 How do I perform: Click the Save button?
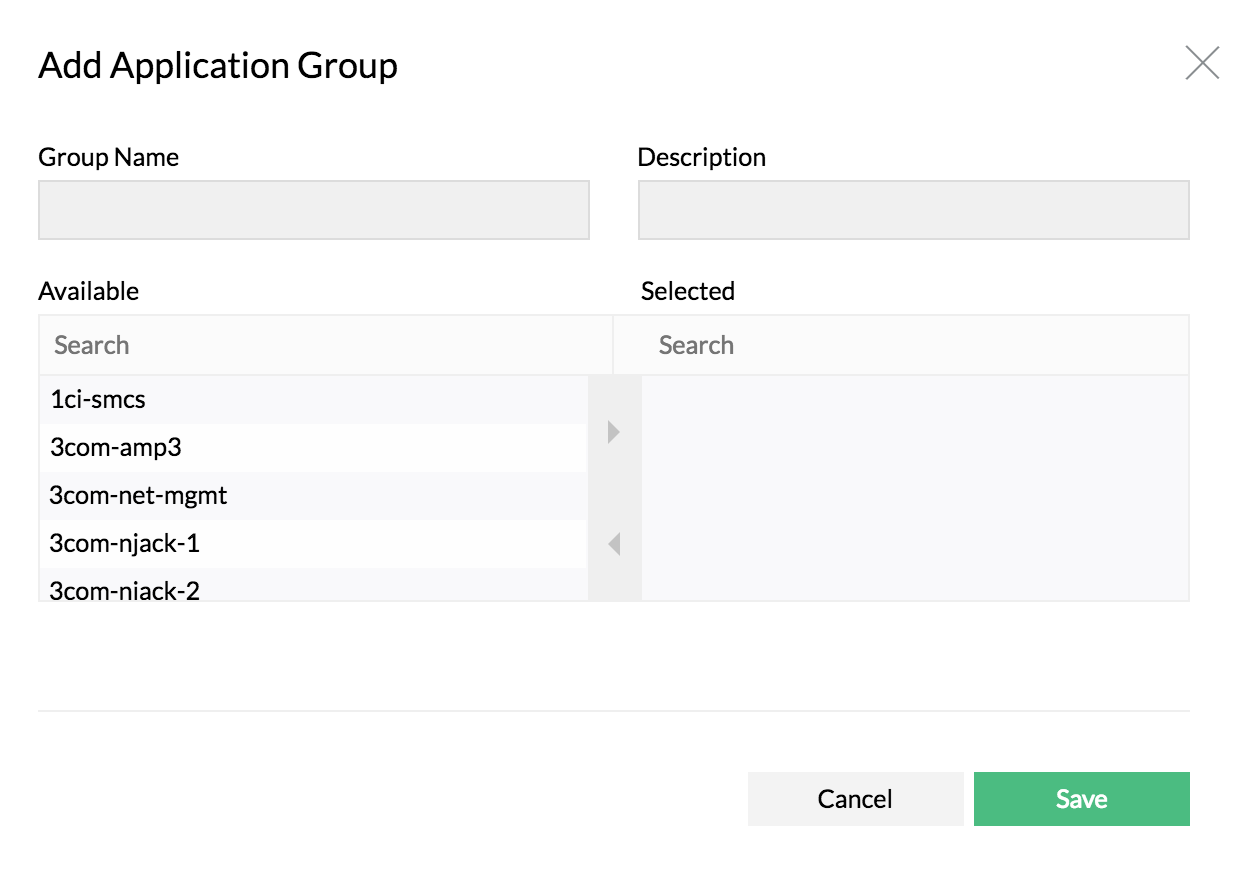pyautogui.click(x=1081, y=798)
